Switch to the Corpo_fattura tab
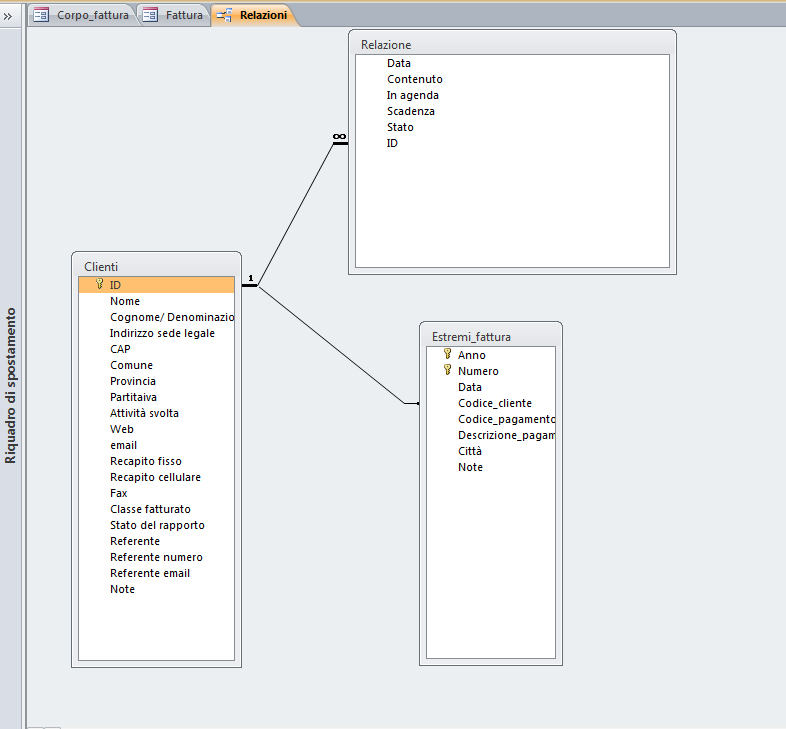Screen dimensions: 786x729 coord(82,15)
